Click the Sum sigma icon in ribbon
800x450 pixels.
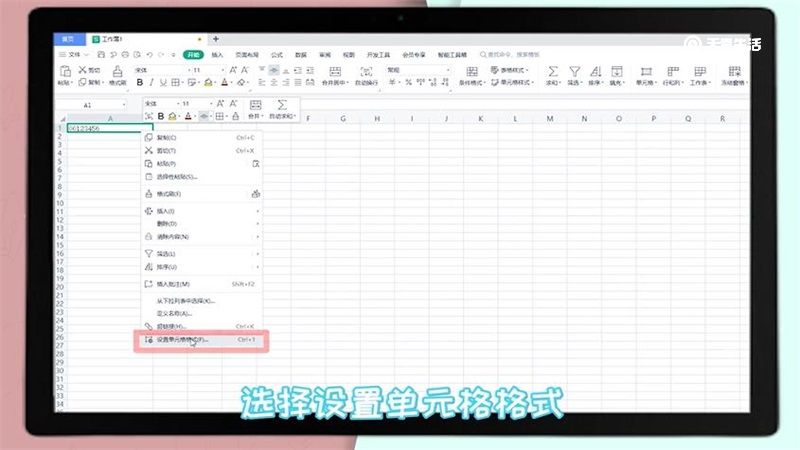(x=553, y=71)
